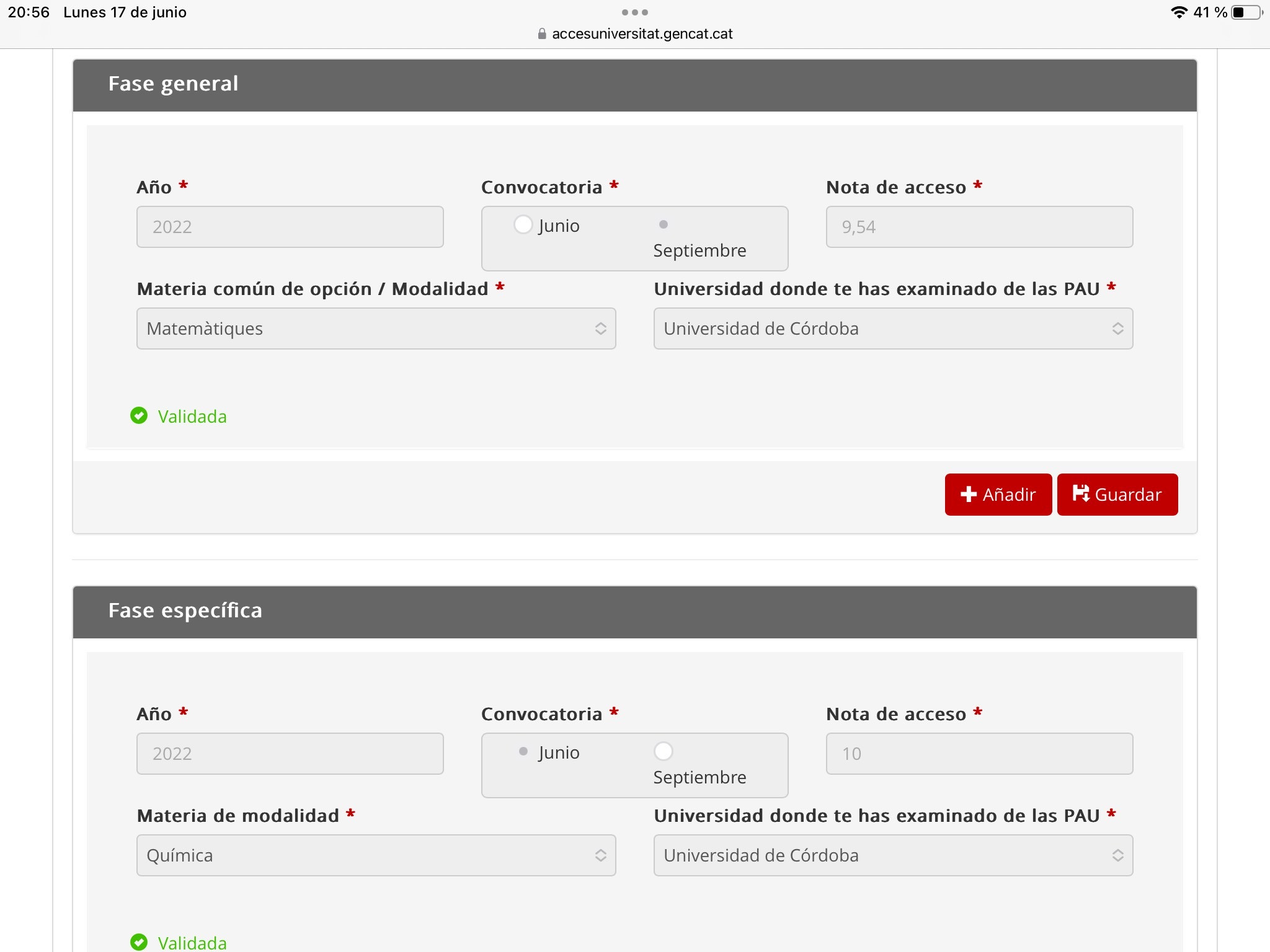Tap the lock icon beside the URL
The height and width of the screenshot is (952, 1270).
(x=542, y=34)
